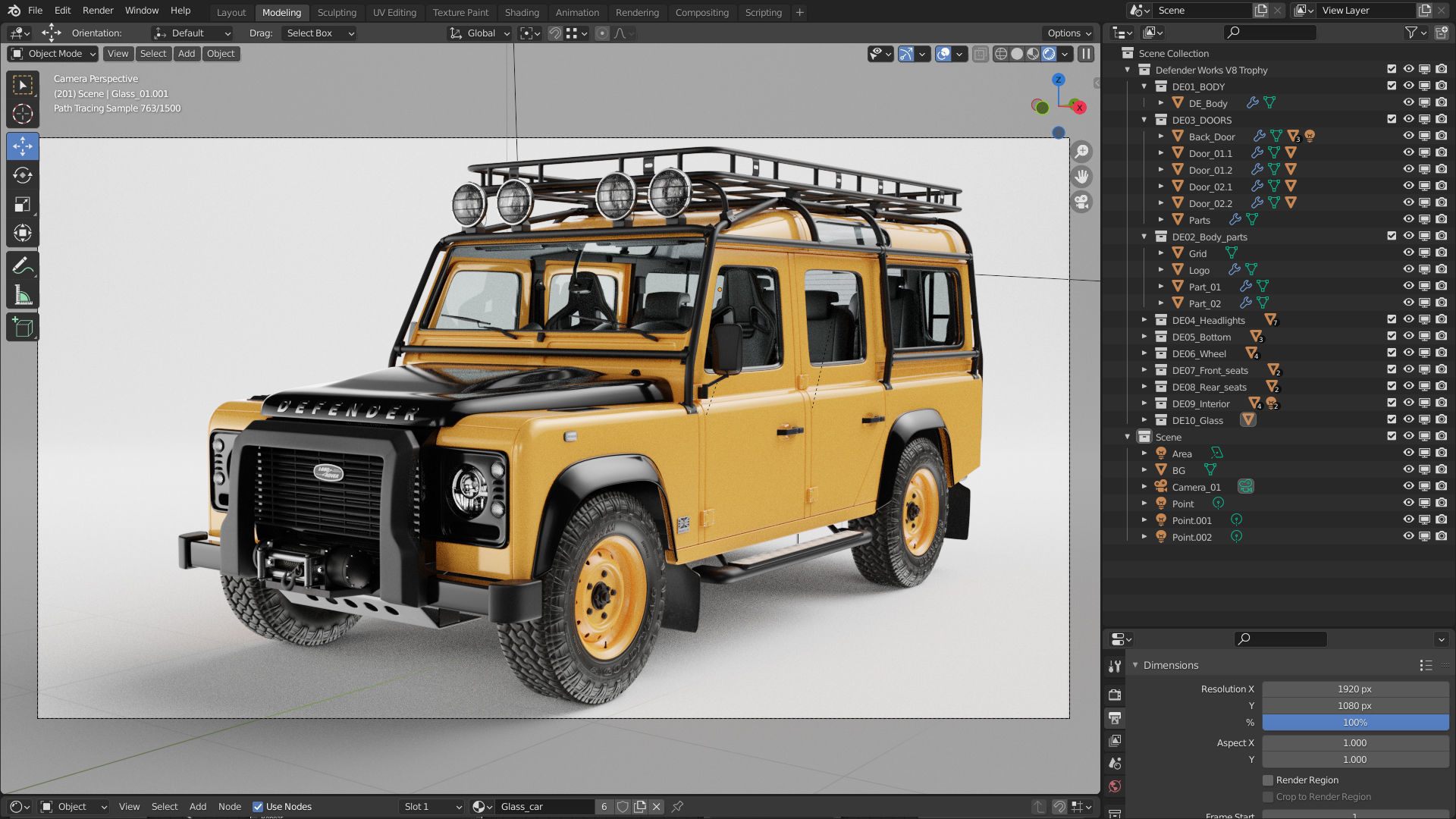Select the Select Box tool icon
Screen dimensions: 1456x819
(23, 85)
